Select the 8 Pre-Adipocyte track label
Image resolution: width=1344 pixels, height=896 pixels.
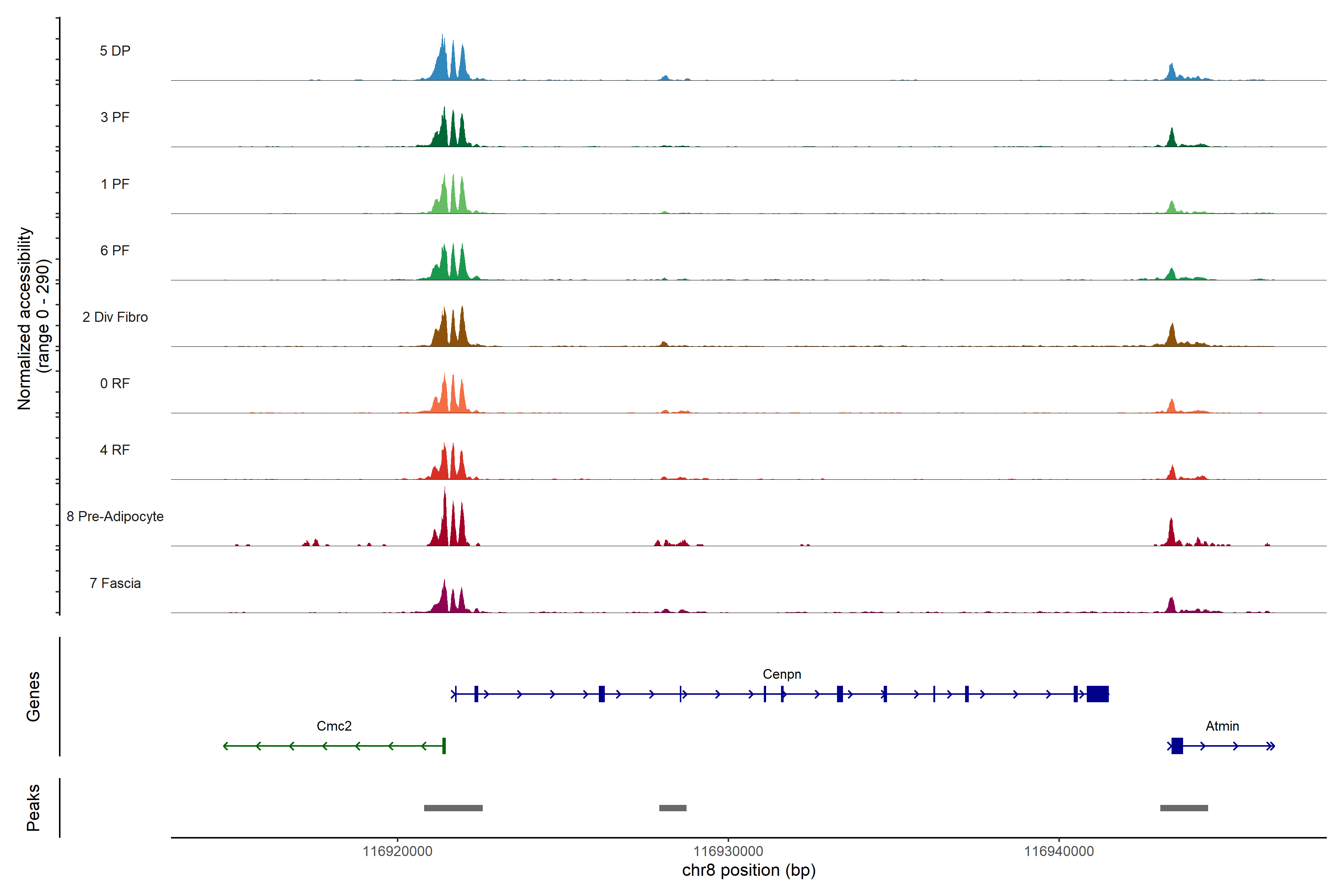(115, 516)
